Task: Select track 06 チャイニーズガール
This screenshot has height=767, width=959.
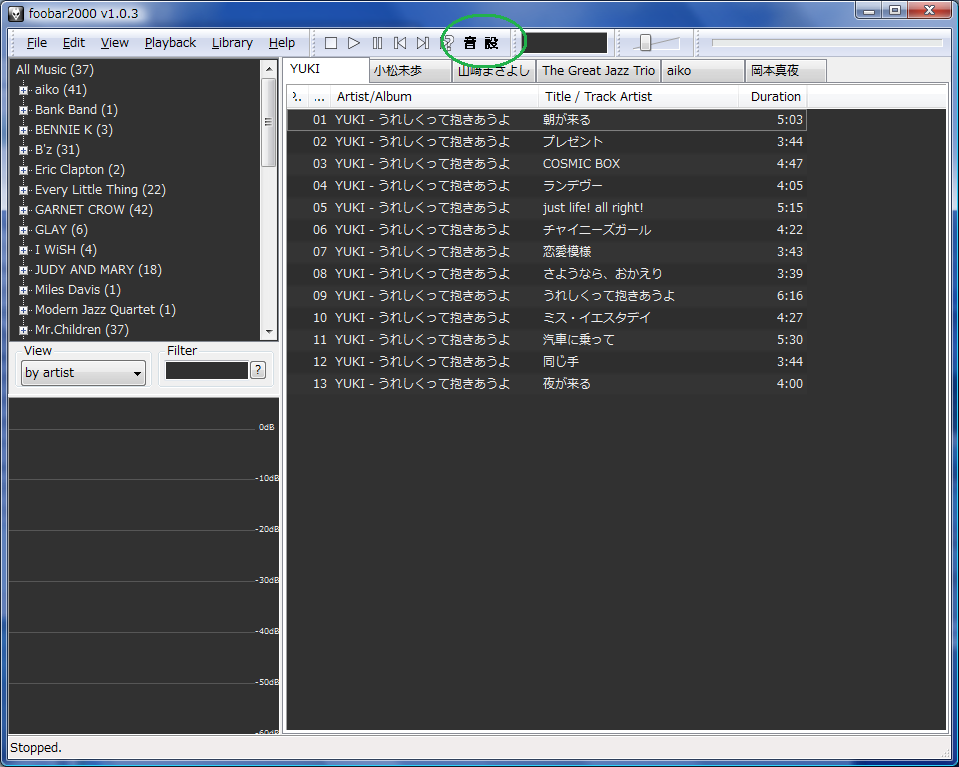Action: pos(547,230)
